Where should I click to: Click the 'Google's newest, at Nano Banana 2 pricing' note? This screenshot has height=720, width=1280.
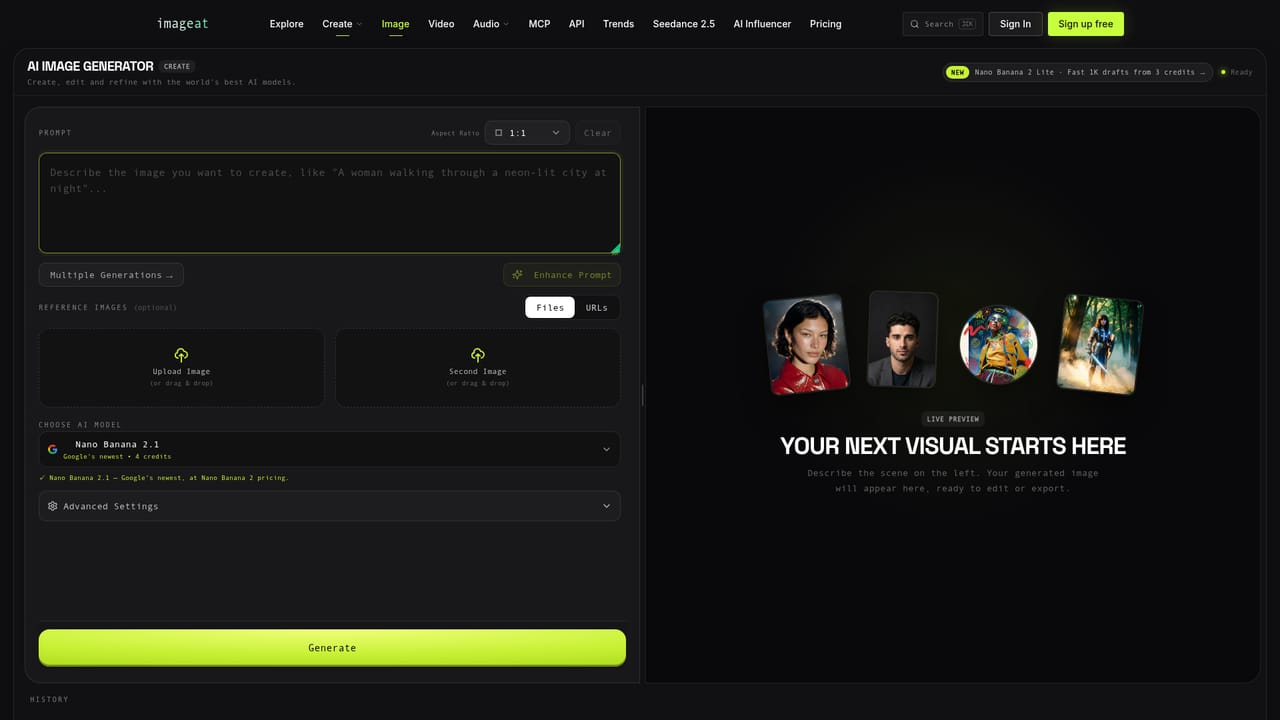pos(164,478)
